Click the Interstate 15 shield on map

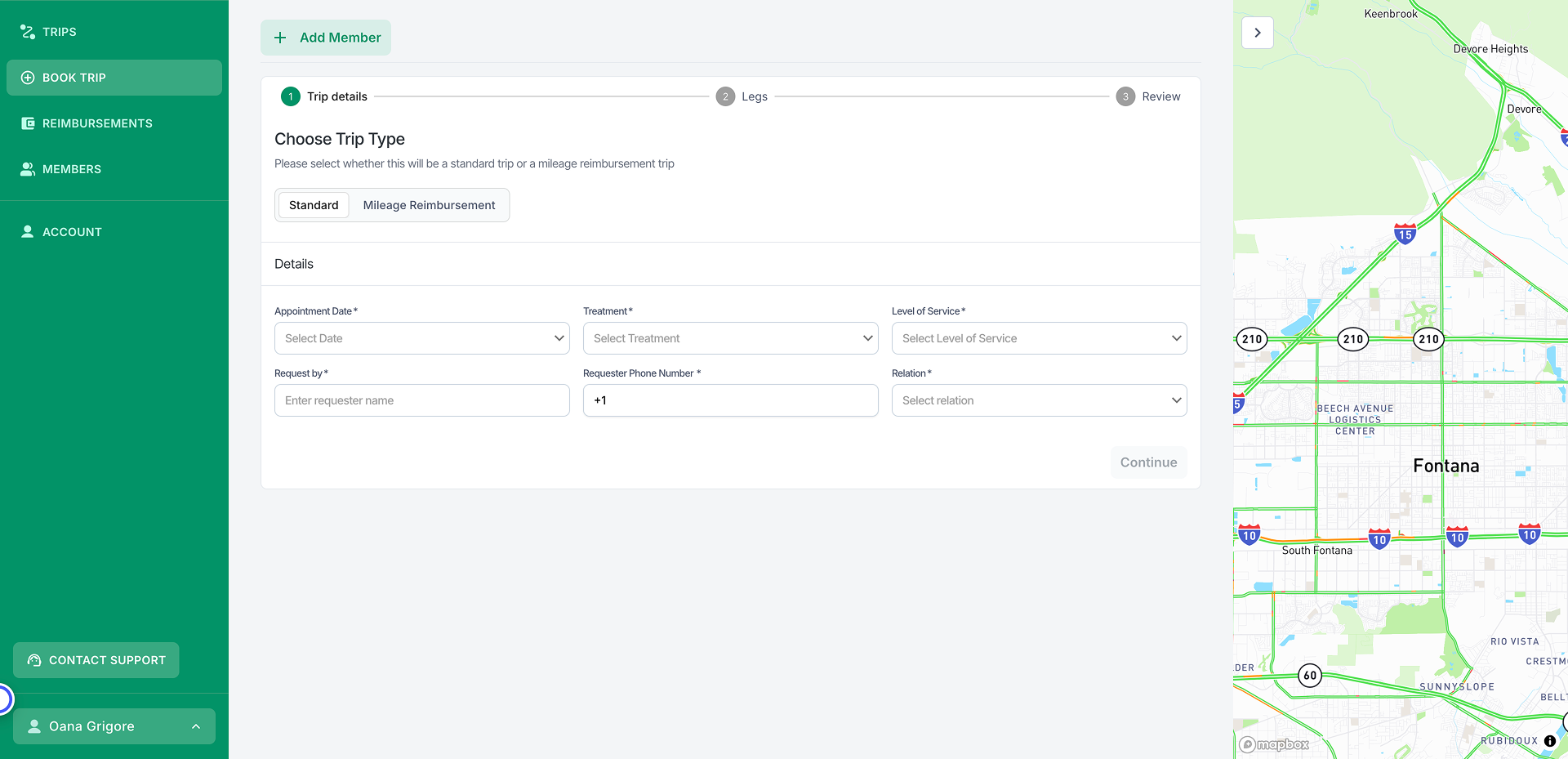coord(1405,234)
